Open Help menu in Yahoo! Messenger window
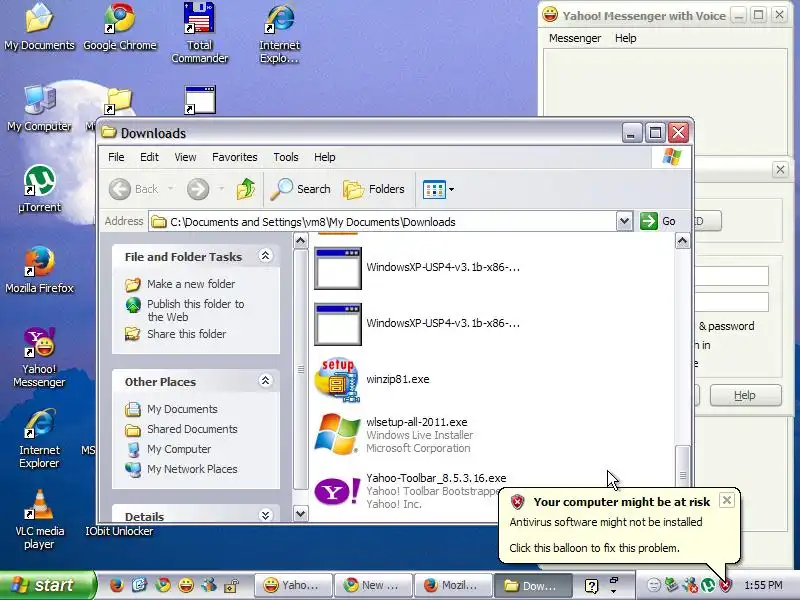Viewport: 800px width, 600px height. (625, 38)
